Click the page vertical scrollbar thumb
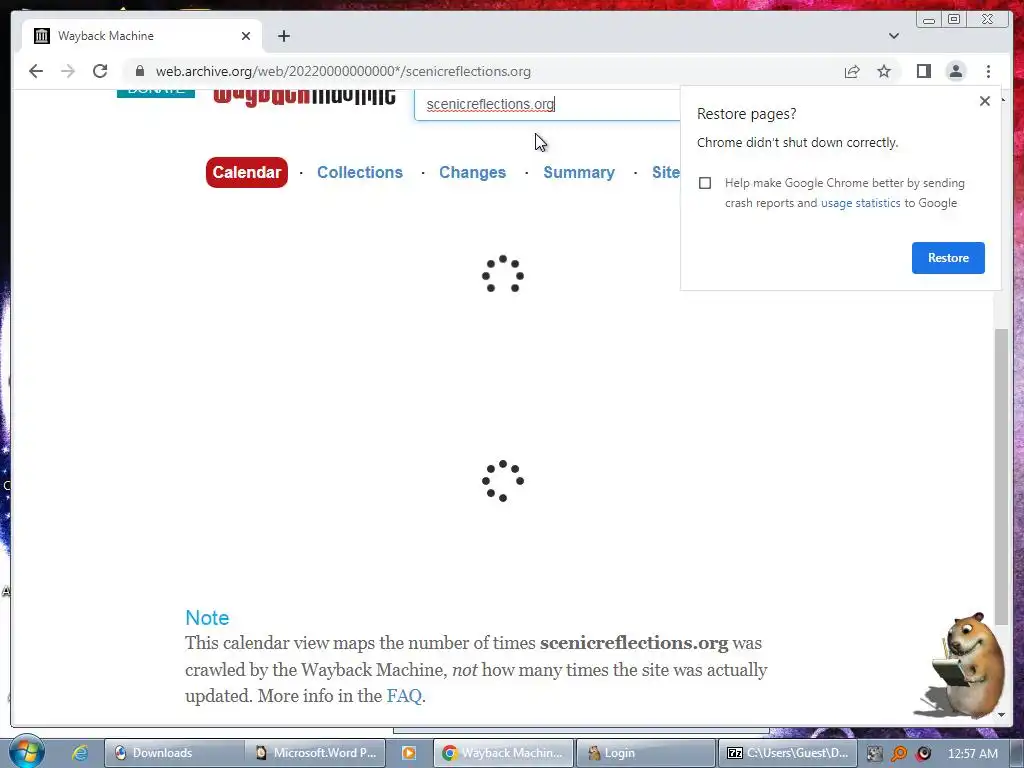1024x768 pixels. point(1000,477)
